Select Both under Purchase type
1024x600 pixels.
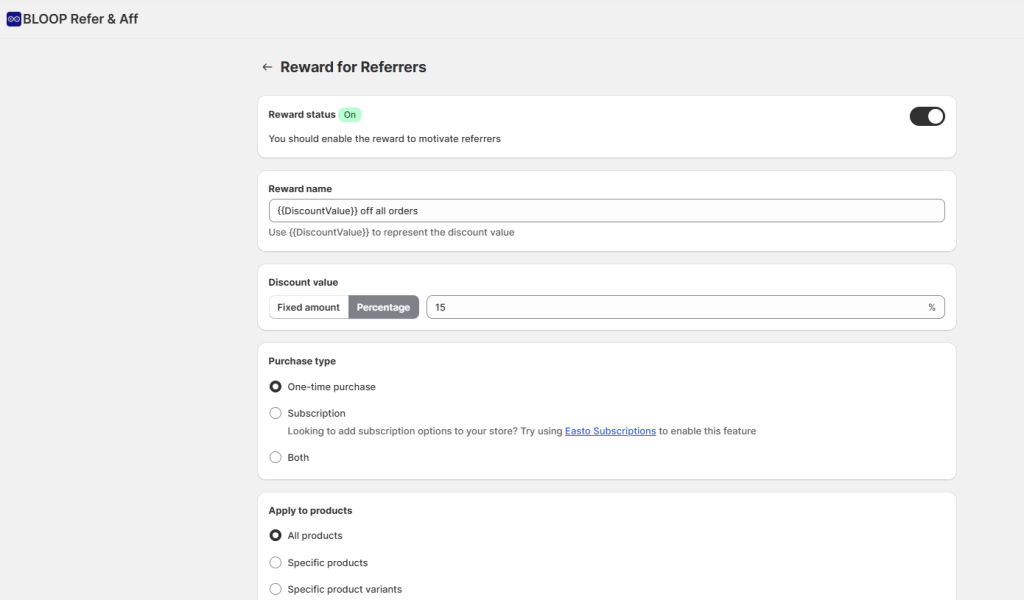tap(276, 457)
